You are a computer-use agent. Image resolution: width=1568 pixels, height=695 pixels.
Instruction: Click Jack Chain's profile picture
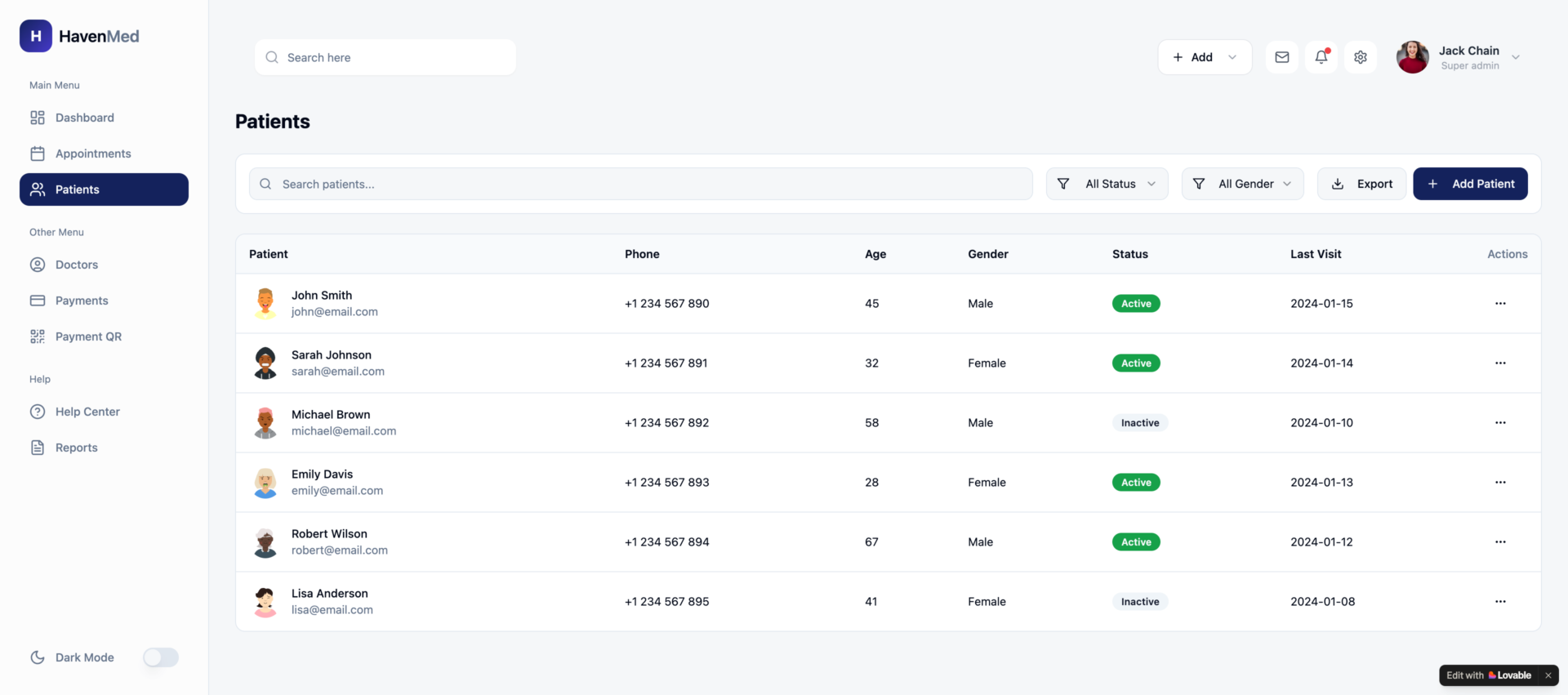point(1412,57)
